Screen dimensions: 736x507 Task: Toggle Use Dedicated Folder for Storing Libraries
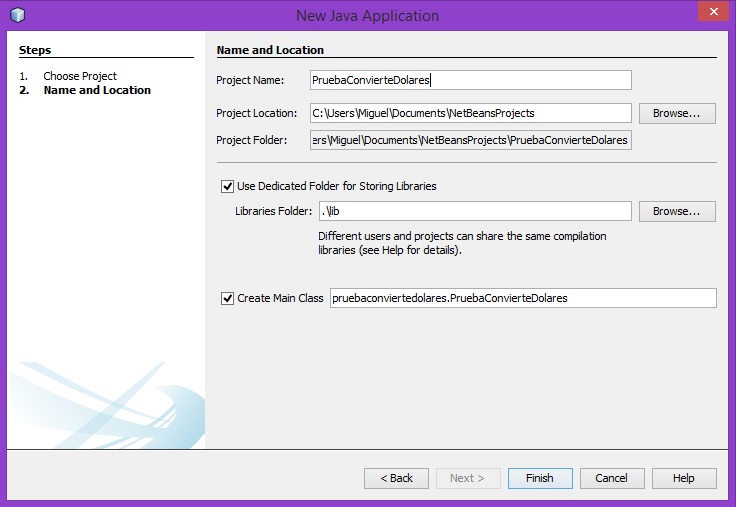tap(227, 186)
